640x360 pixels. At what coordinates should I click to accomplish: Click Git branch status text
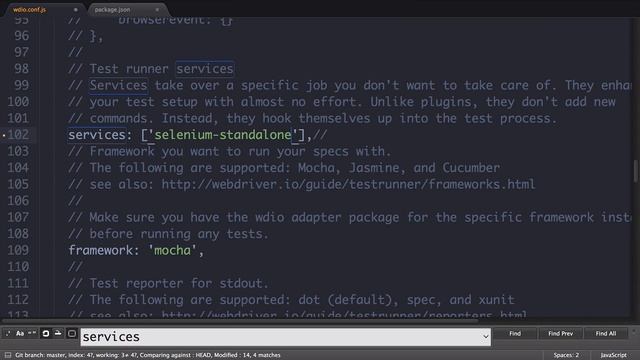click(x=148, y=355)
